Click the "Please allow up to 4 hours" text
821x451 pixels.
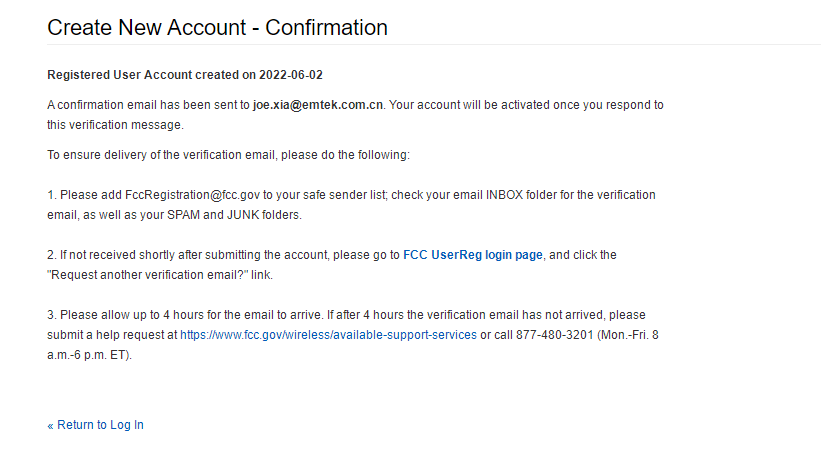130,315
